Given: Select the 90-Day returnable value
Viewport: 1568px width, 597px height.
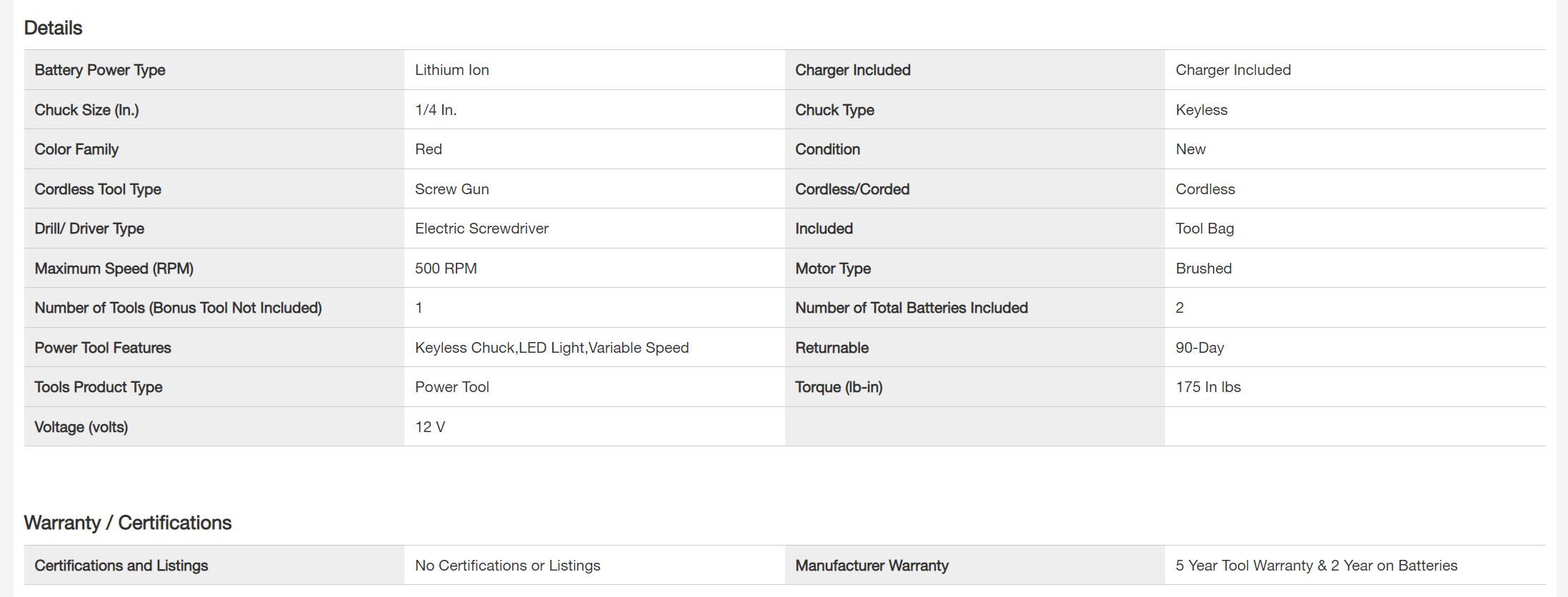Looking at the screenshot, I should click(x=1199, y=348).
